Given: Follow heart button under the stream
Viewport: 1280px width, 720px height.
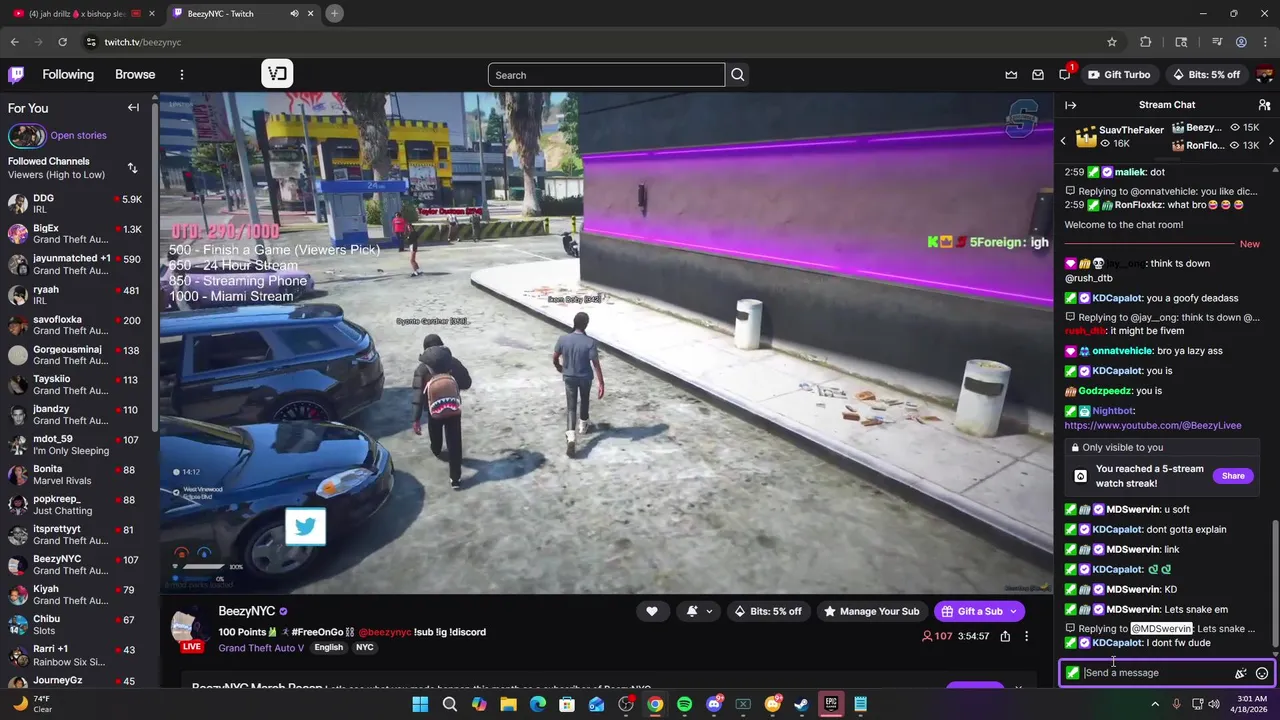Looking at the screenshot, I should (x=652, y=611).
